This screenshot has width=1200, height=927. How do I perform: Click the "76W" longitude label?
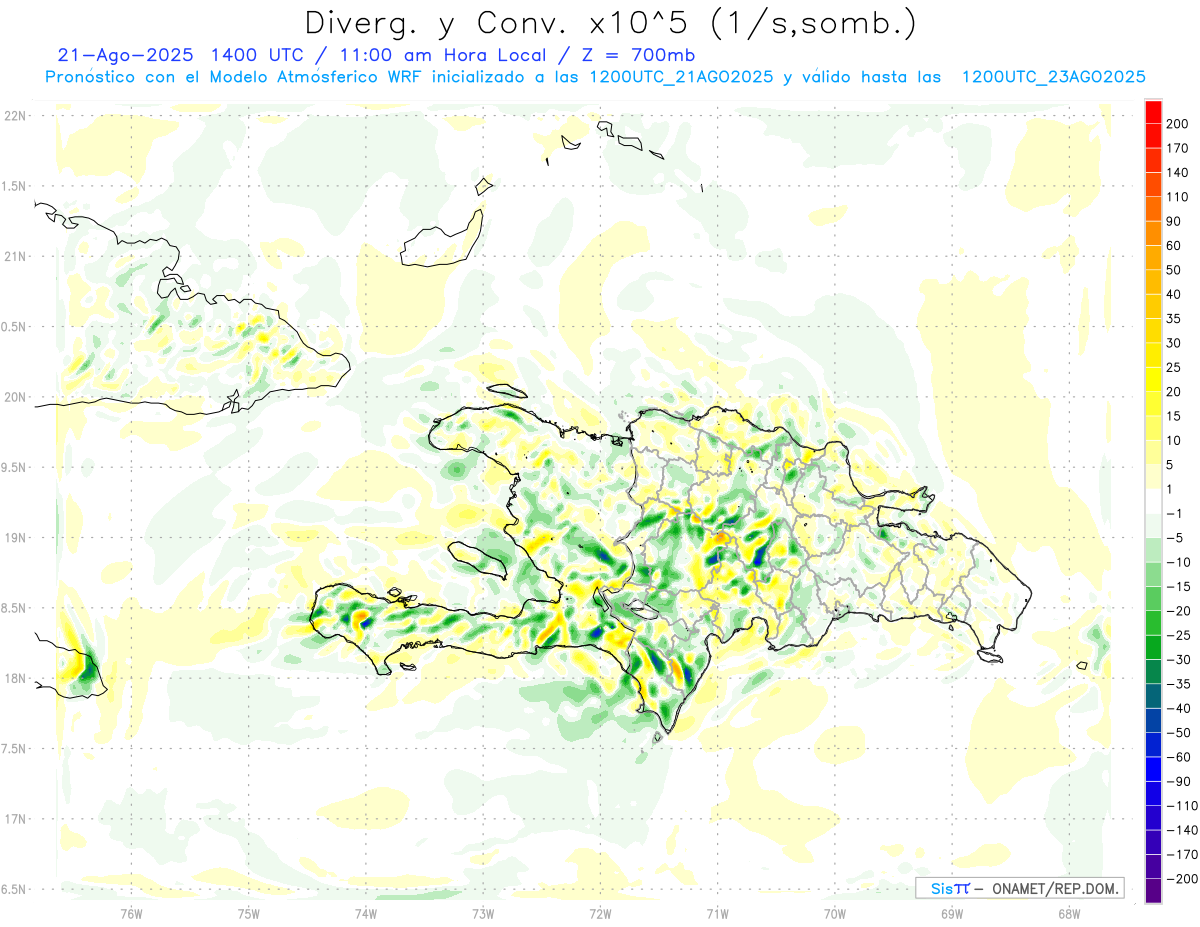coord(131,913)
